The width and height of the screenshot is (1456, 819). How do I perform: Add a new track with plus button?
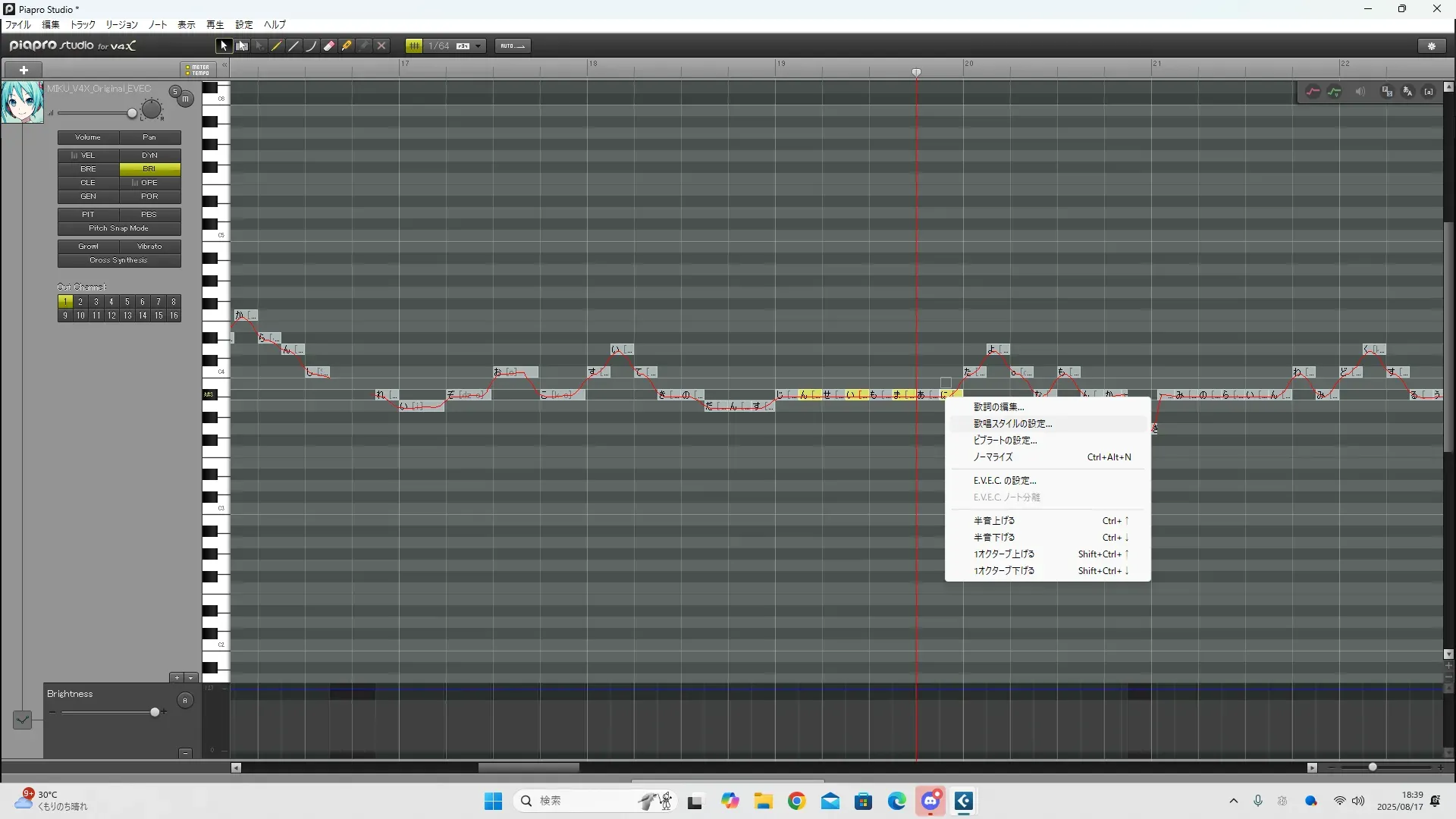click(24, 70)
